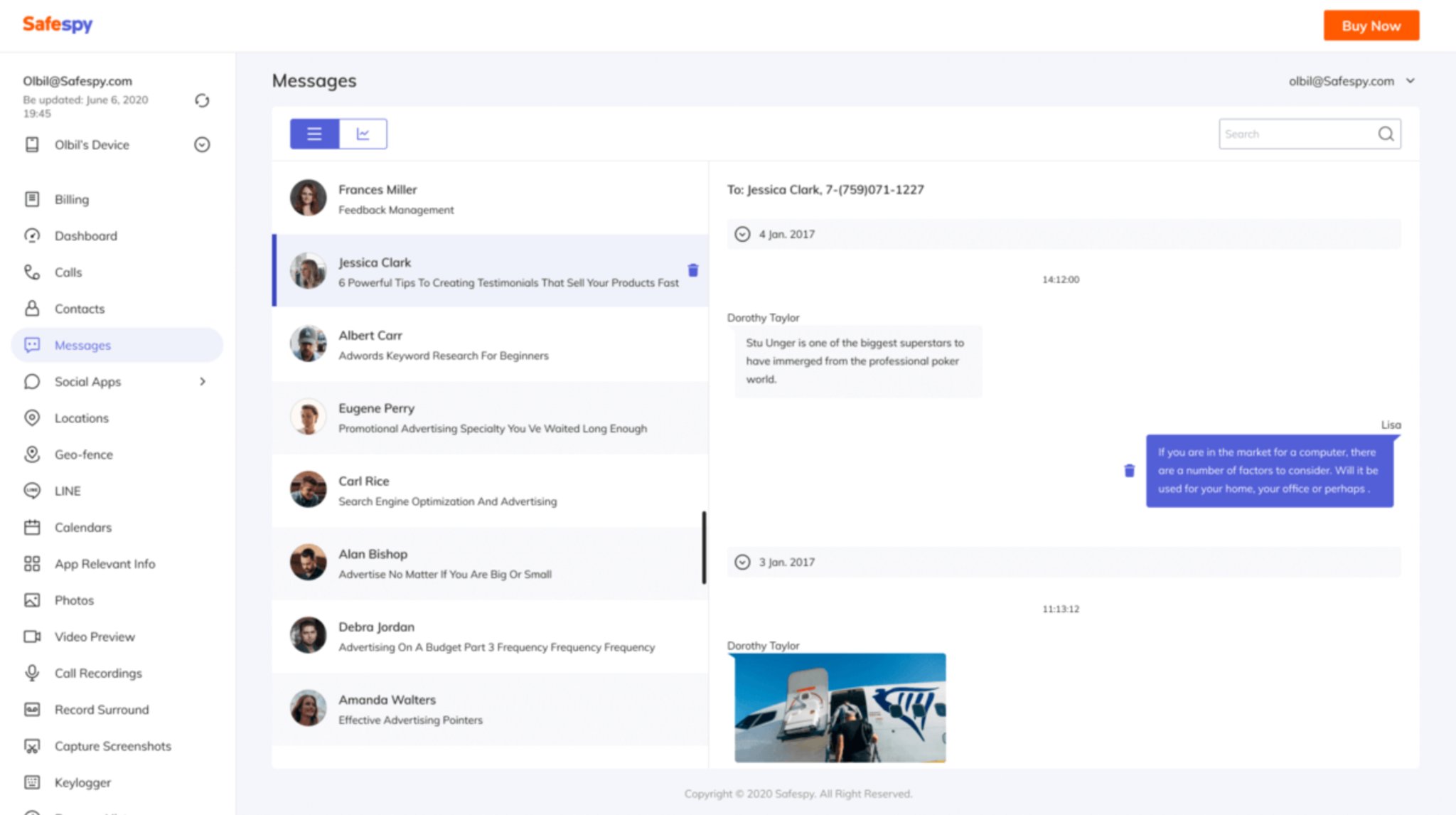Go to Capture Screenshots
This screenshot has width=1456, height=815.
pos(112,746)
